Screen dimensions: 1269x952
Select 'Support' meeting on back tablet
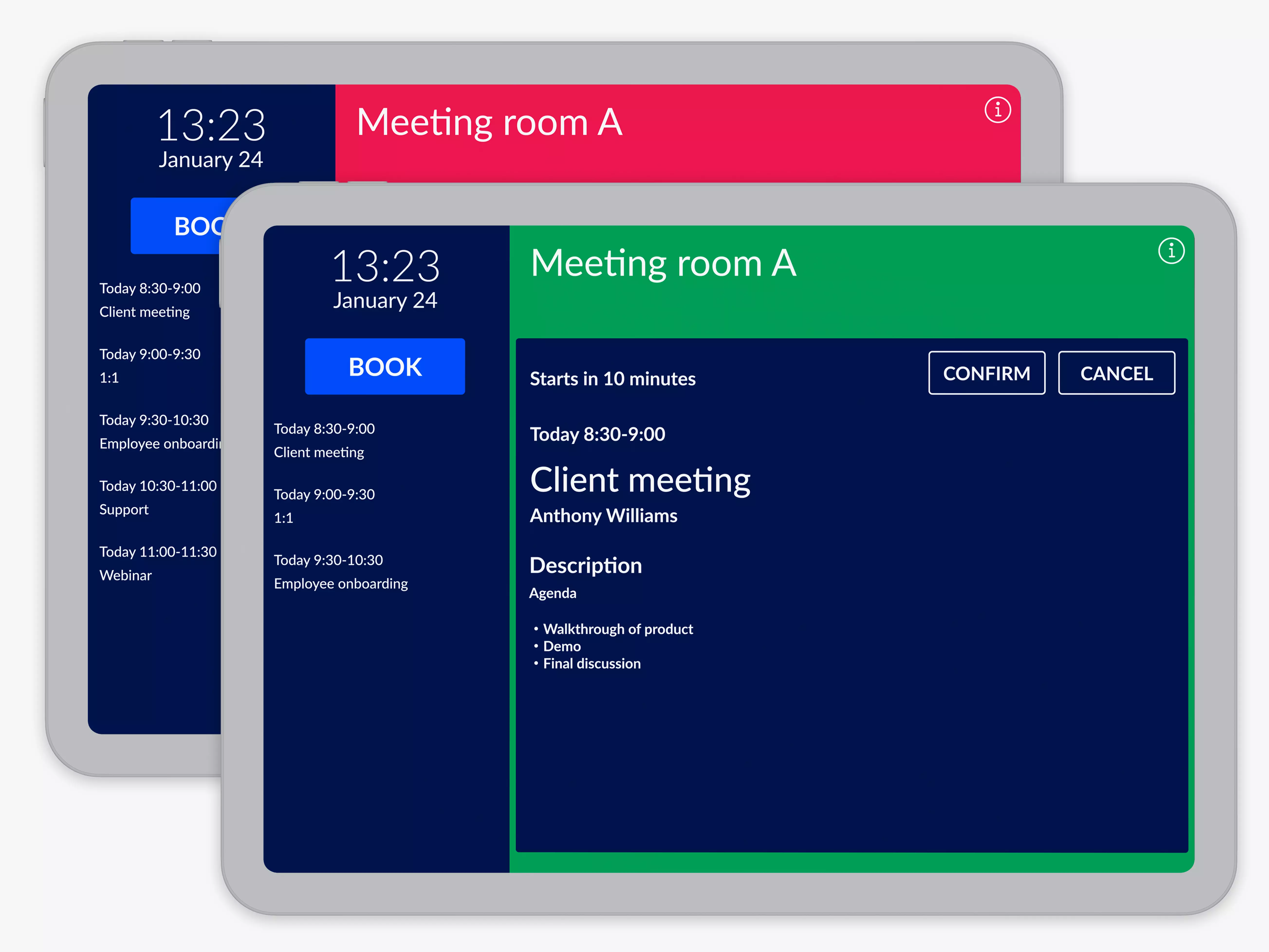tap(124, 510)
